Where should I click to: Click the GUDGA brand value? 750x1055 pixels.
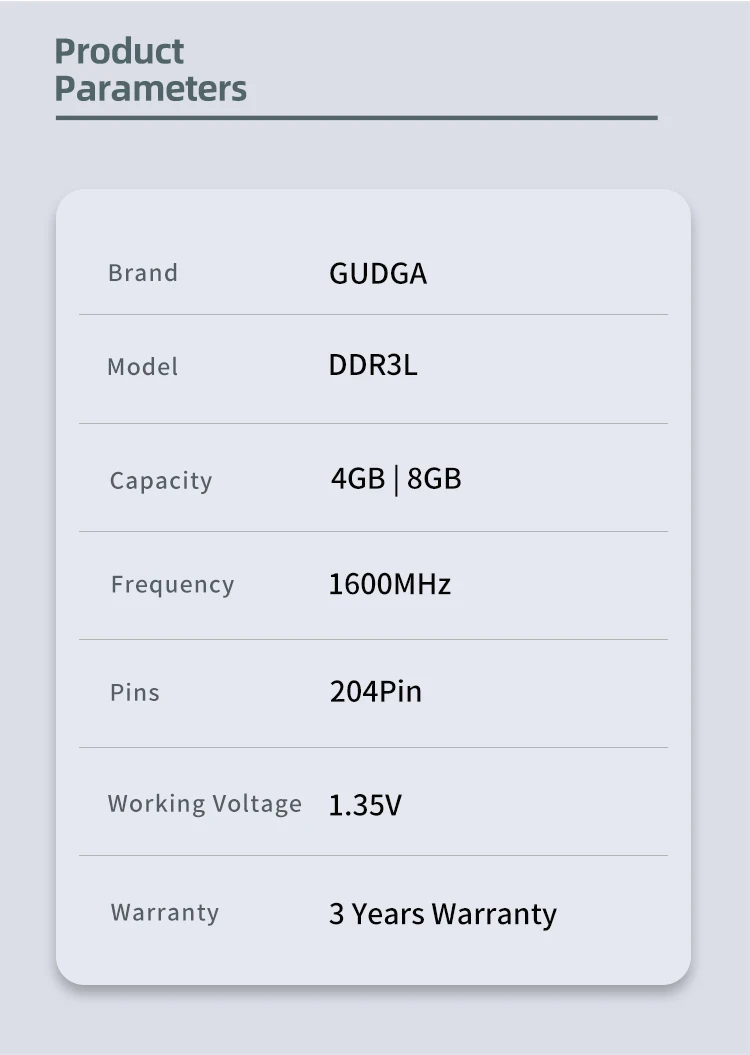click(x=378, y=274)
